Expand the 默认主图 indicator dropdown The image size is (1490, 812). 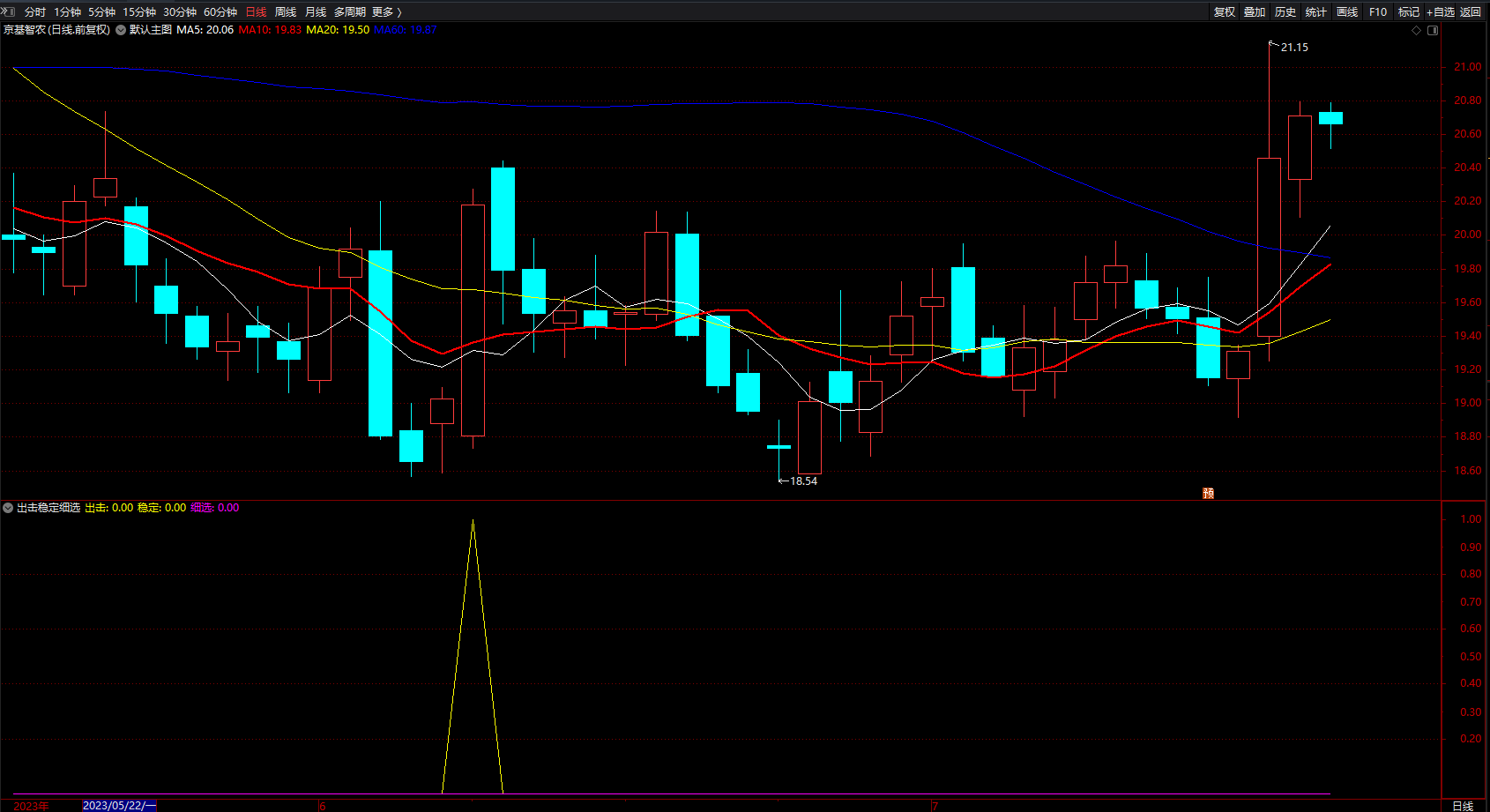click(121, 30)
